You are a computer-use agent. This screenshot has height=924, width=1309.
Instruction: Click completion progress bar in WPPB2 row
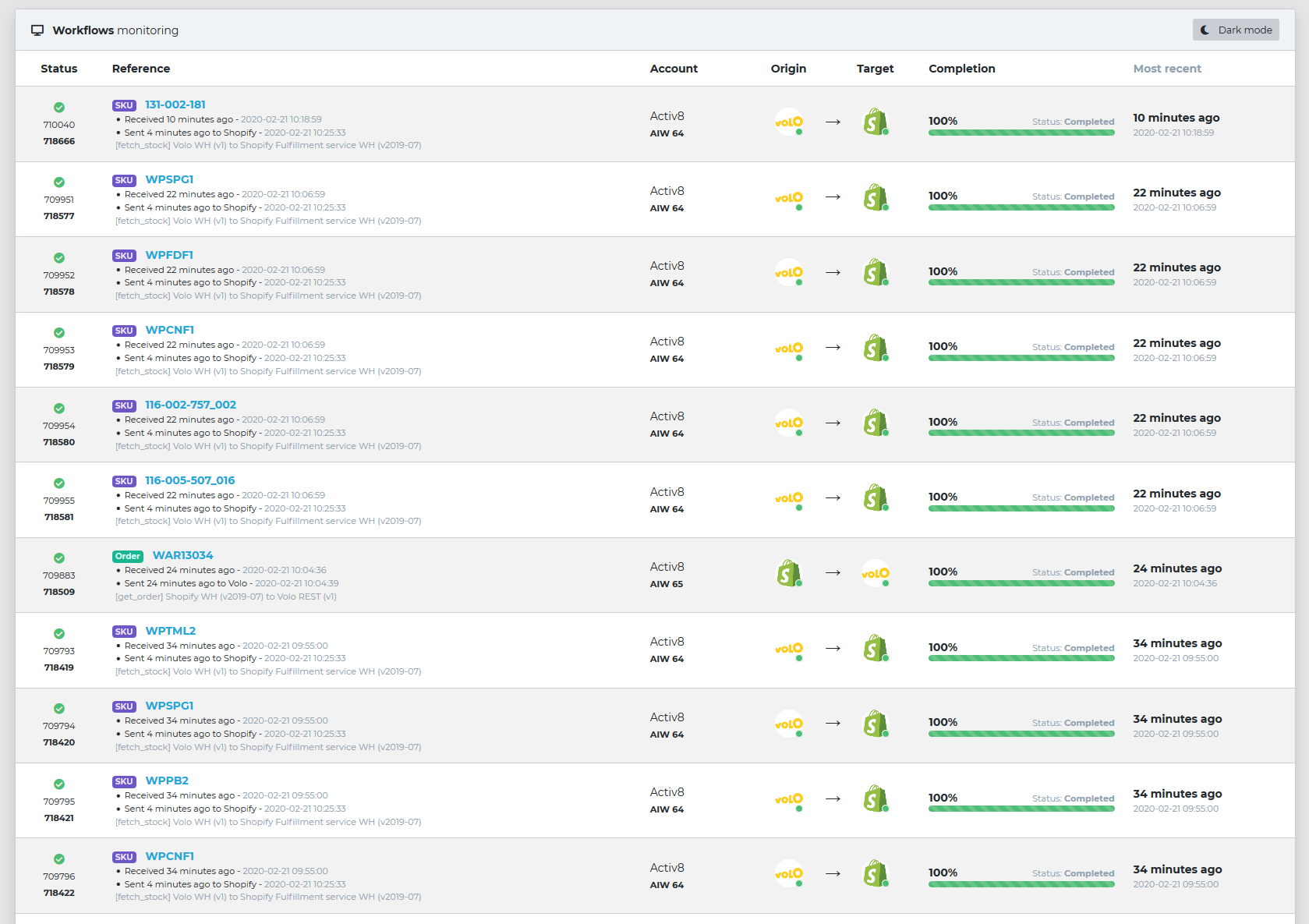pyautogui.click(x=1021, y=809)
